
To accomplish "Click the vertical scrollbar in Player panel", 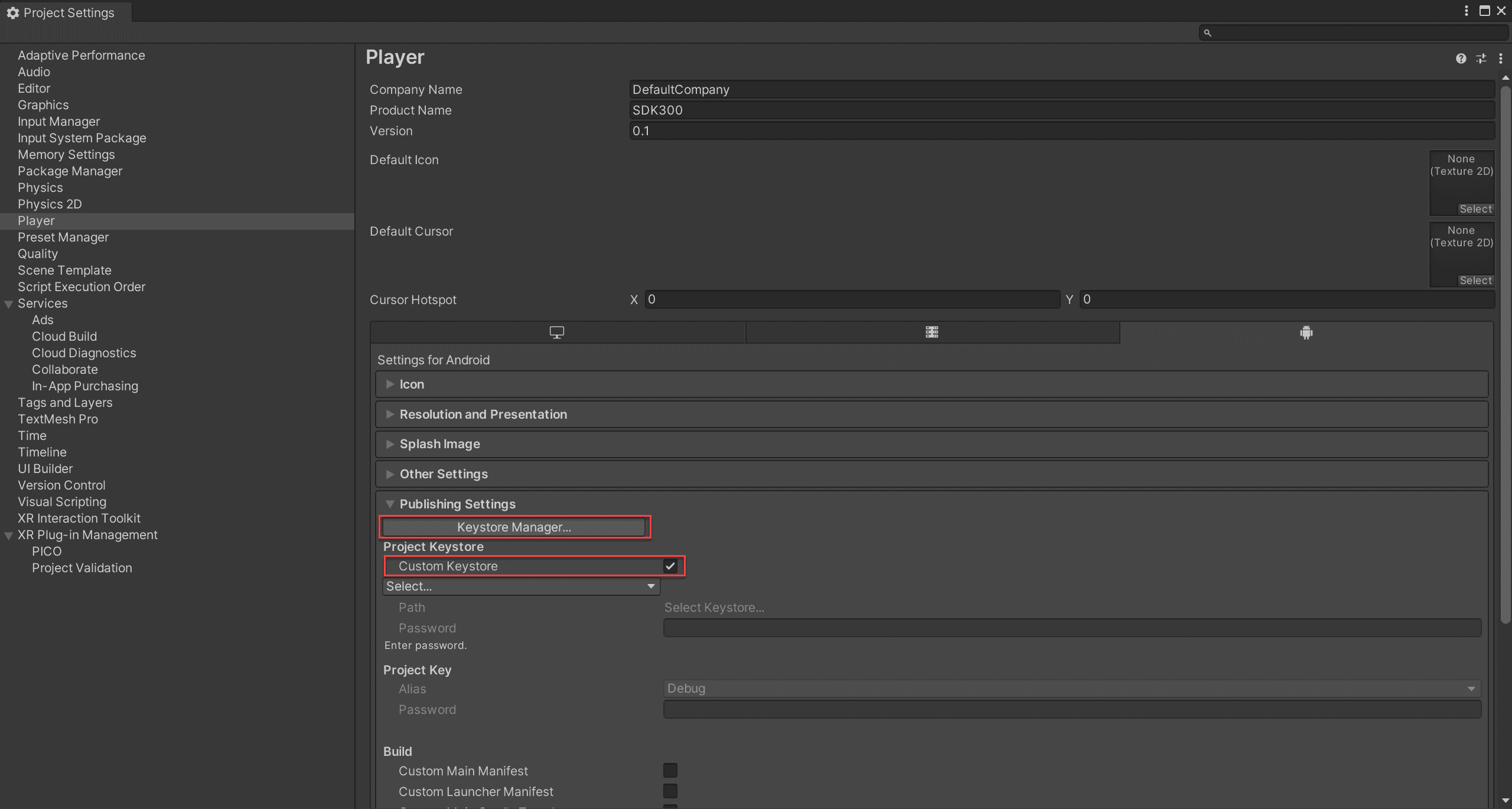I will [1506, 354].
